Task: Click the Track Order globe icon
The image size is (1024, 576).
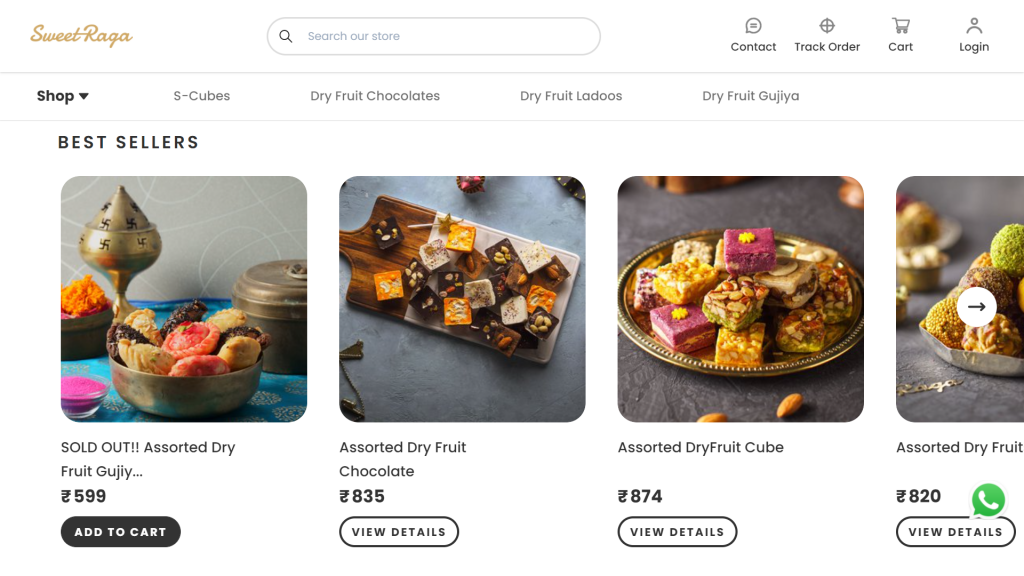Action: point(827,26)
